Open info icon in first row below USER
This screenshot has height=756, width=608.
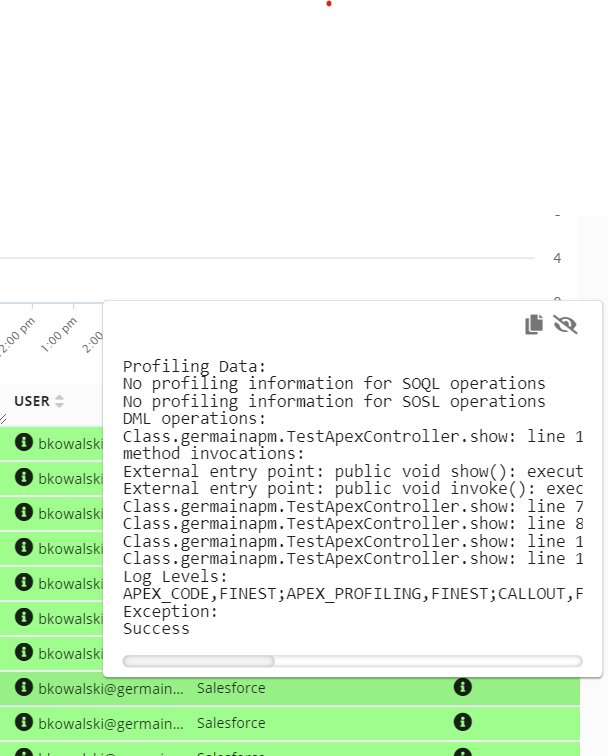pyautogui.click(x=24, y=442)
